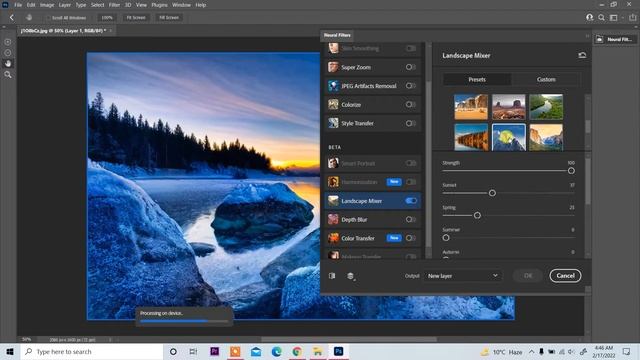Open the File menu
640x360 pixels.
click(x=18, y=5)
